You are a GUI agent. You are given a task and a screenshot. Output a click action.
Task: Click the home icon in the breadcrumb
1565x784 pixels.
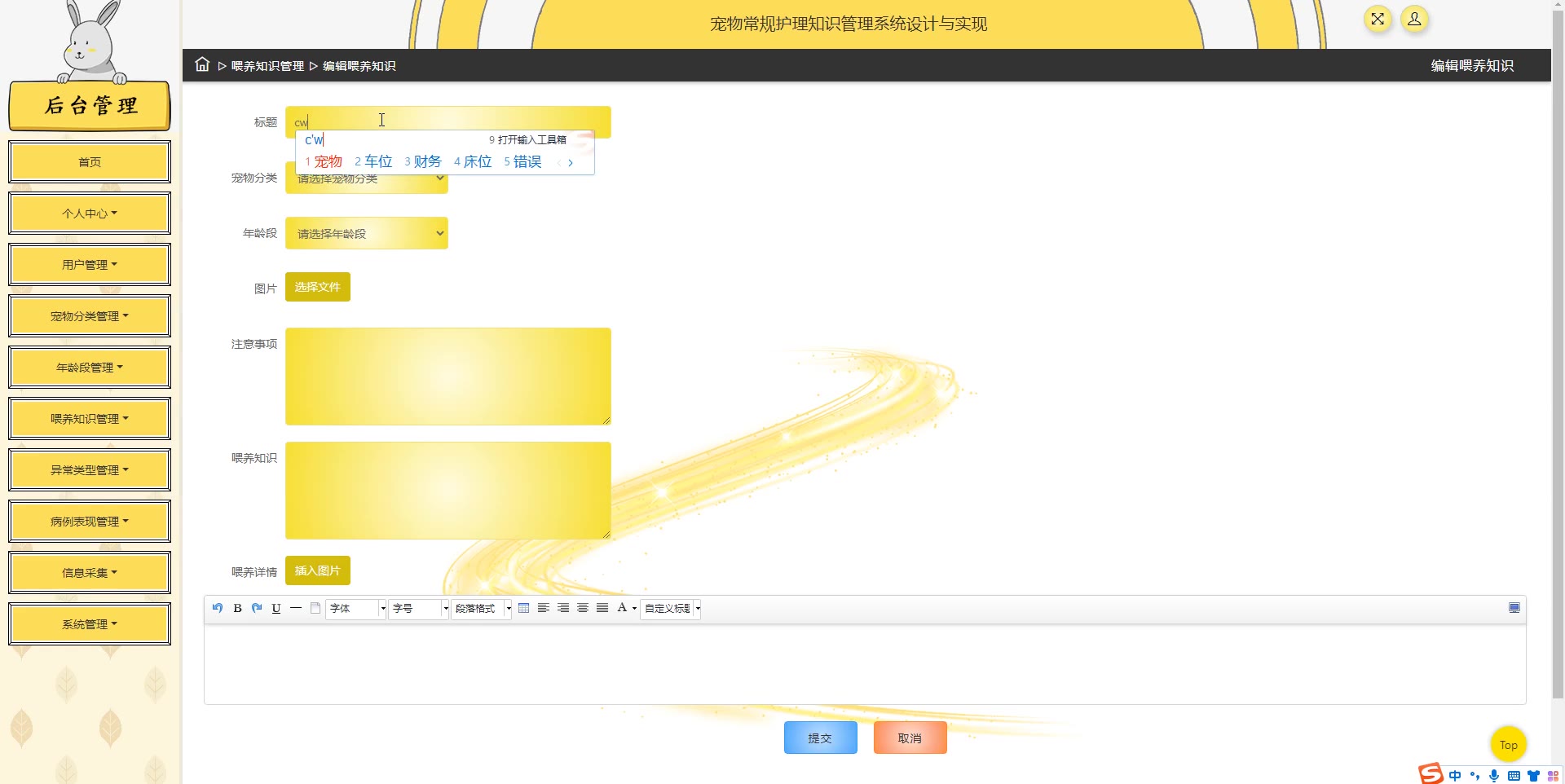[202, 64]
